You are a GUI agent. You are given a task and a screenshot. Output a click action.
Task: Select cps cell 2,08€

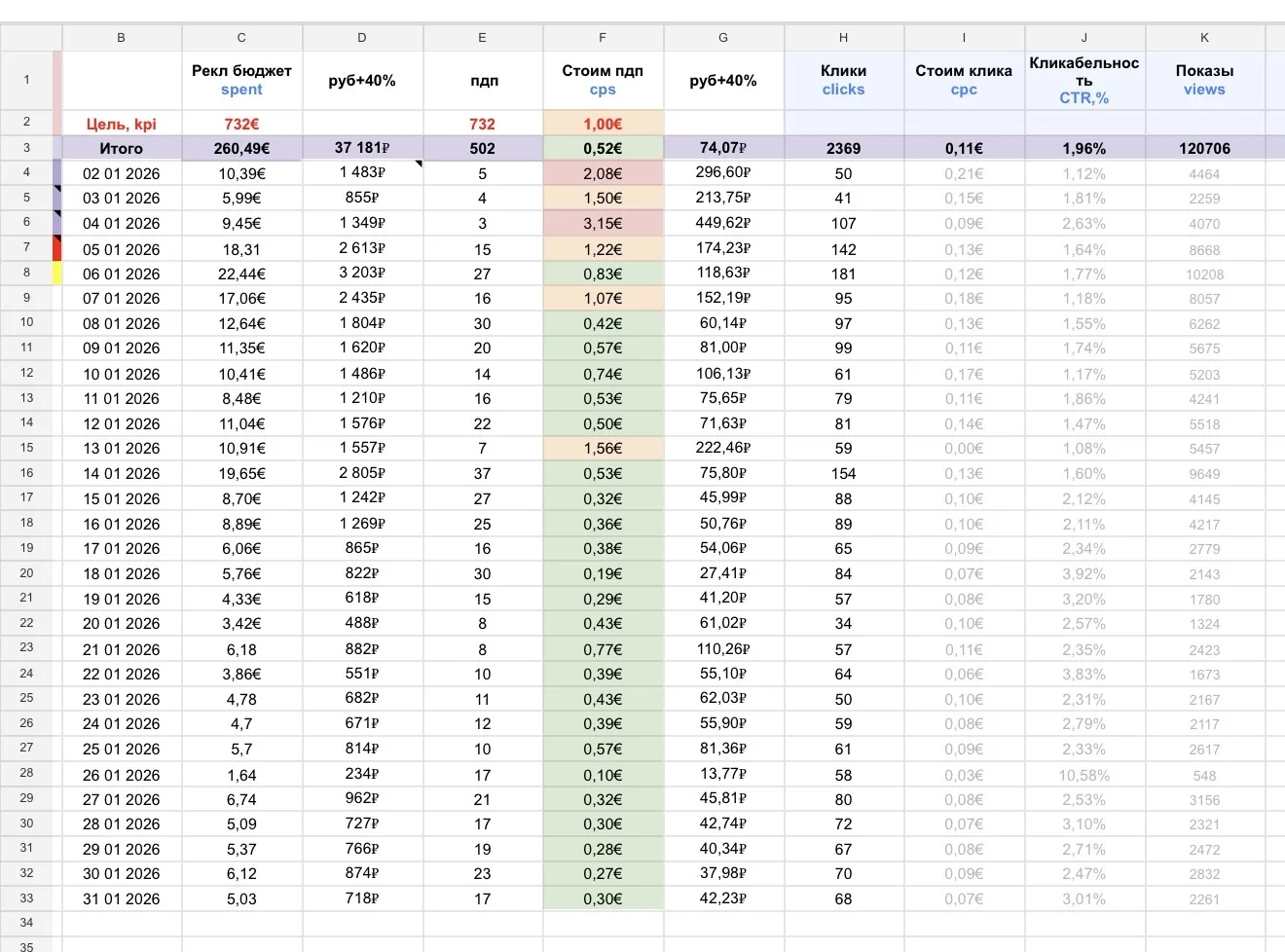click(603, 173)
